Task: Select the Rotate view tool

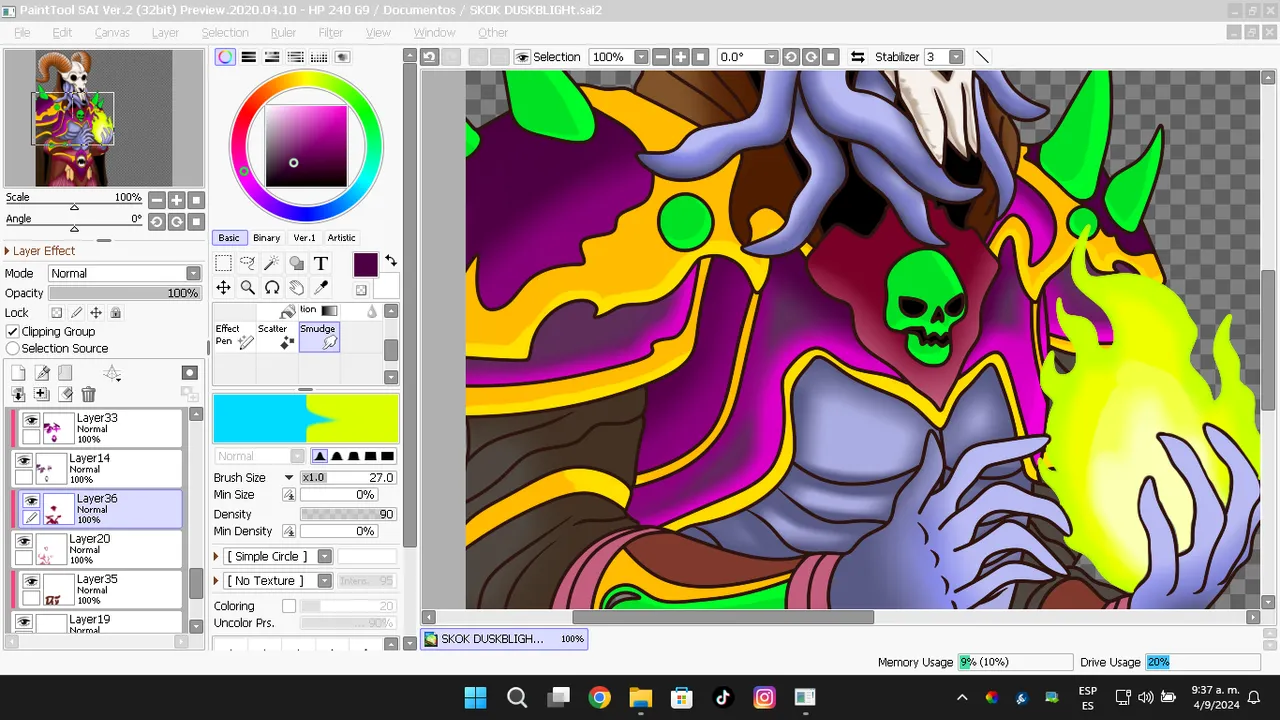Action: pos(272,288)
